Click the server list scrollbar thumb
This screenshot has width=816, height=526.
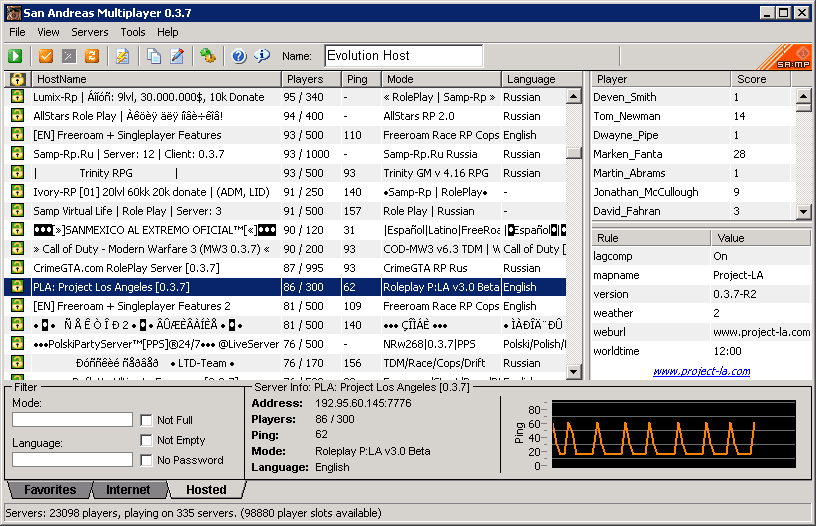pos(573,152)
